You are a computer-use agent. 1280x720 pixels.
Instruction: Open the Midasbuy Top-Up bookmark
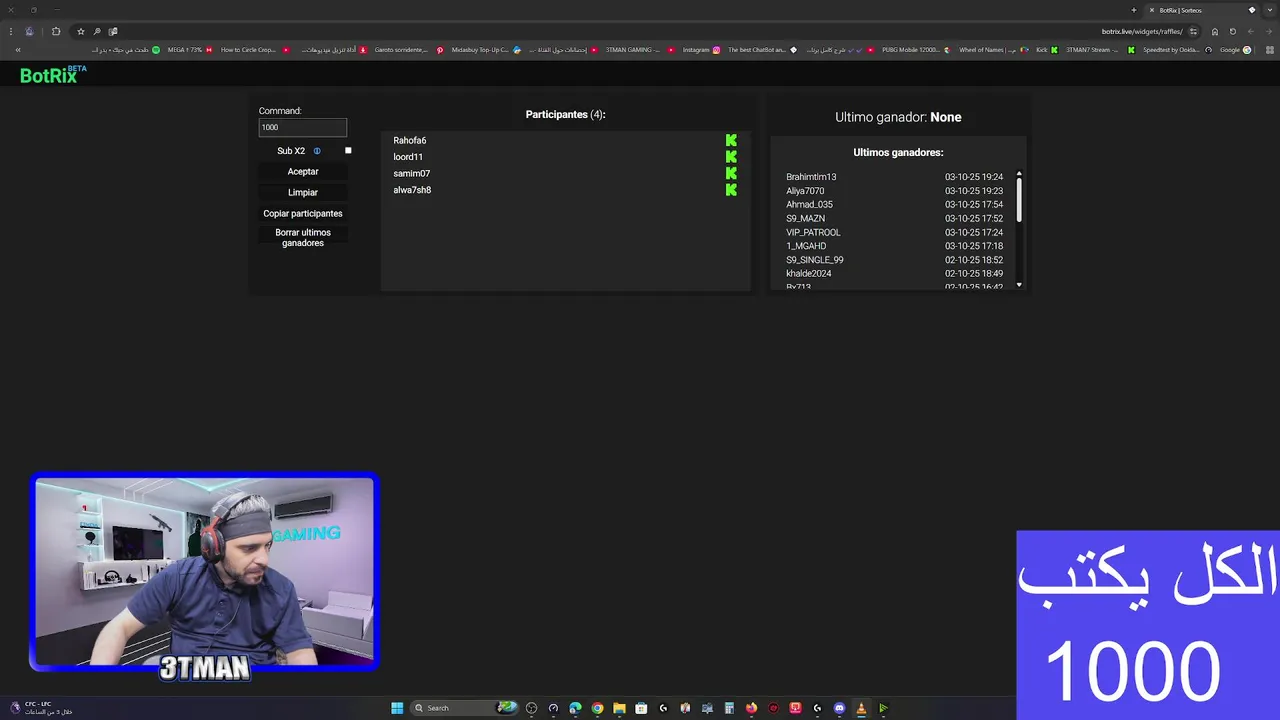pyautogui.click(x=486, y=50)
